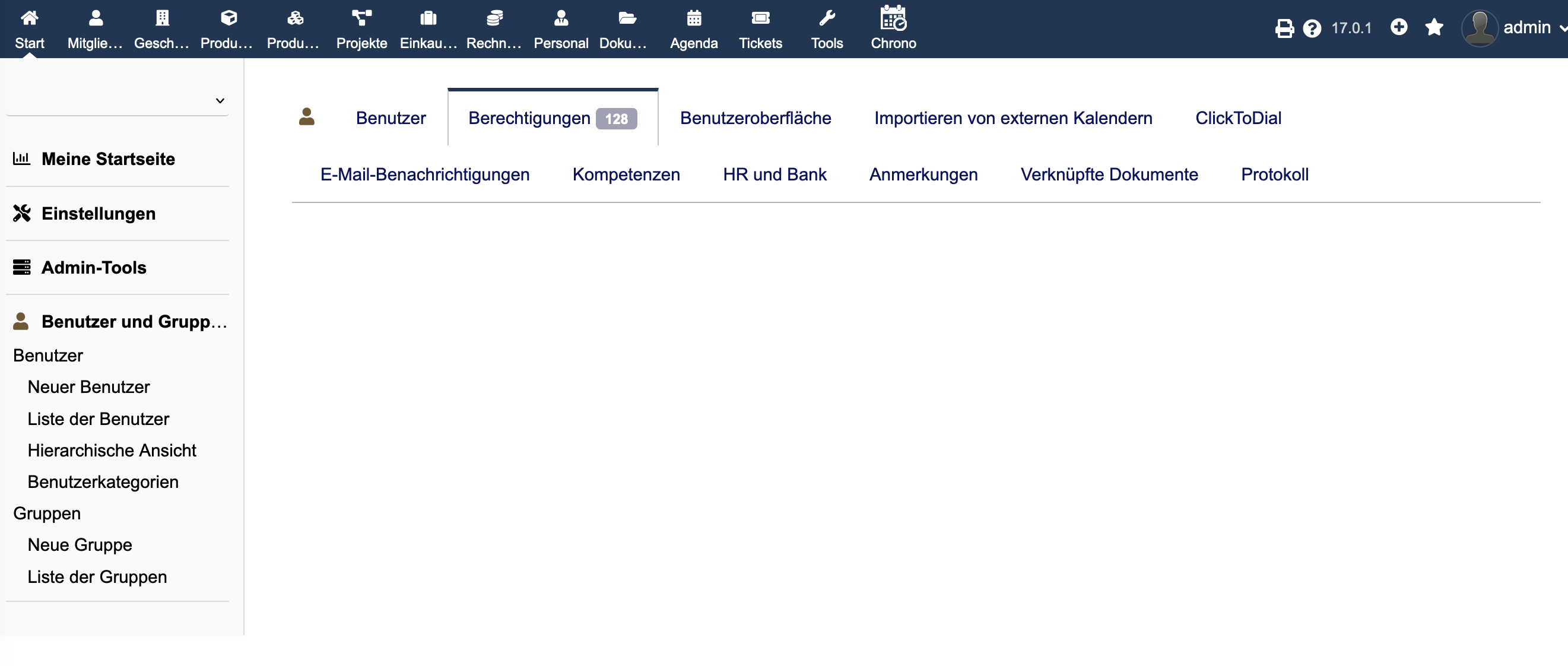Open the second Produkte cubes icon
This screenshot has width=1568, height=666.
tap(295, 18)
